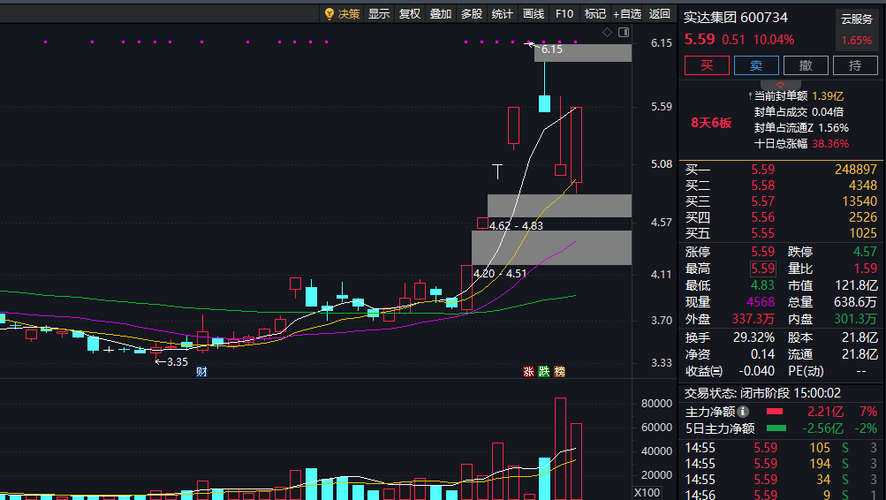Add stock with +自选 button
This screenshot has width=886, height=500.
tap(627, 14)
